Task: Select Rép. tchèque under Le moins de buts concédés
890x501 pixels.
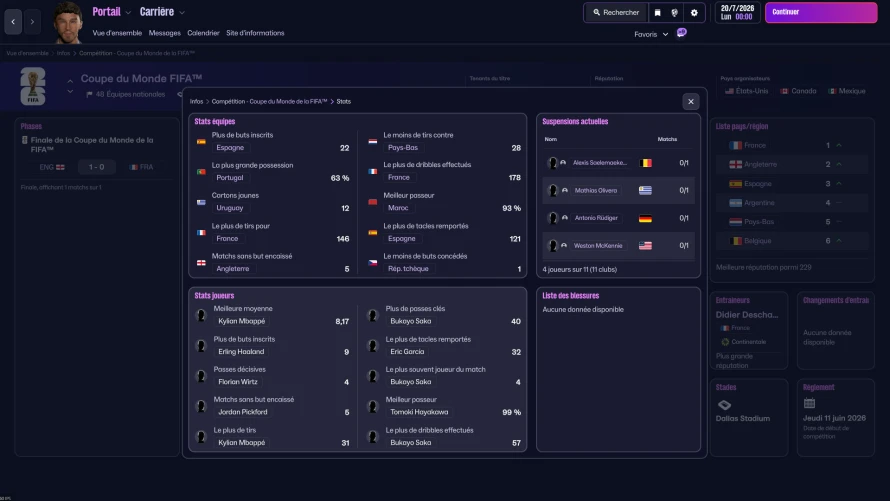Action: tap(408, 268)
